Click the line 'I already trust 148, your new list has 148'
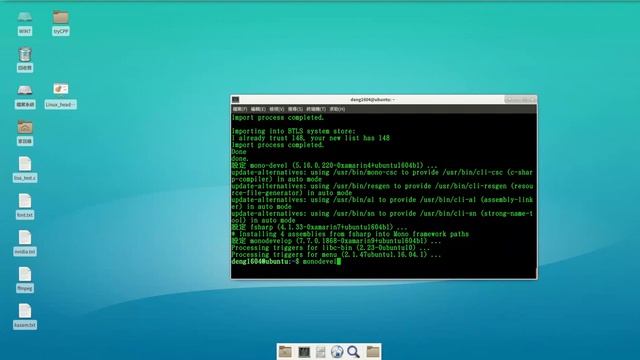This screenshot has width=640, height=360. [x=311, y=138]
